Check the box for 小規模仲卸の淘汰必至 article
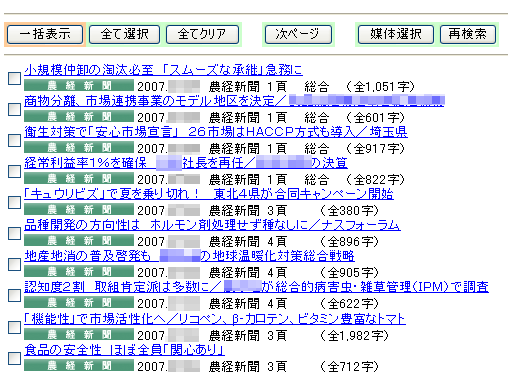The height and width of the screenshot is (374, 508). (14, 78)
